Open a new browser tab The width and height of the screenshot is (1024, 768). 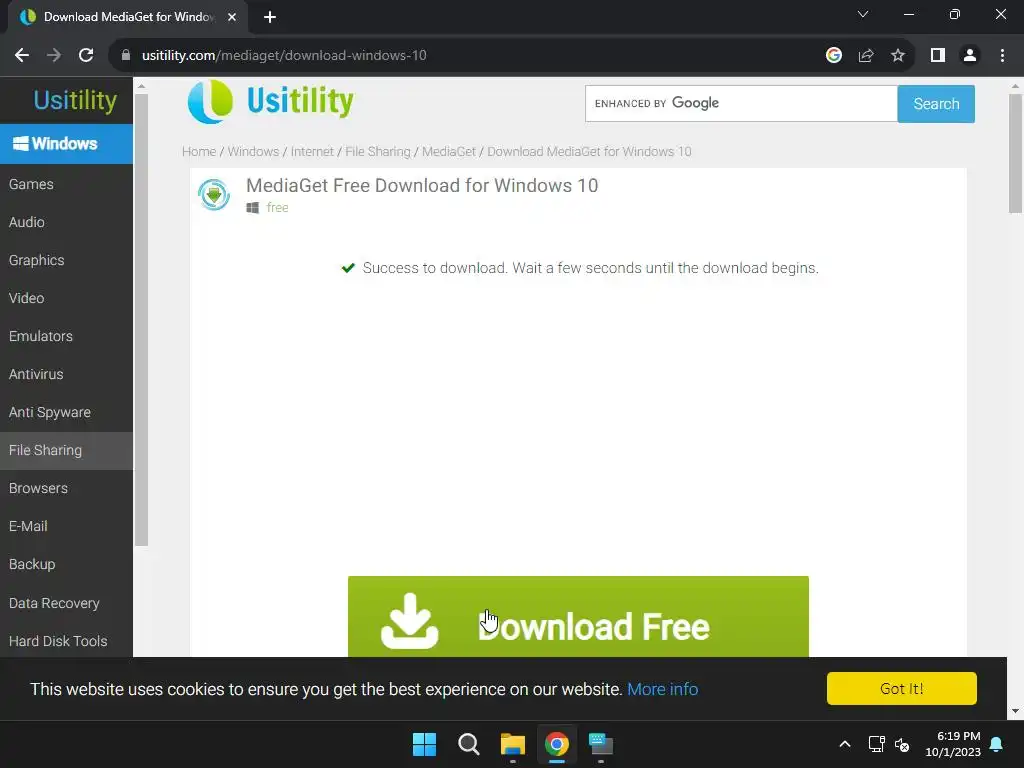tap(270, 17)
